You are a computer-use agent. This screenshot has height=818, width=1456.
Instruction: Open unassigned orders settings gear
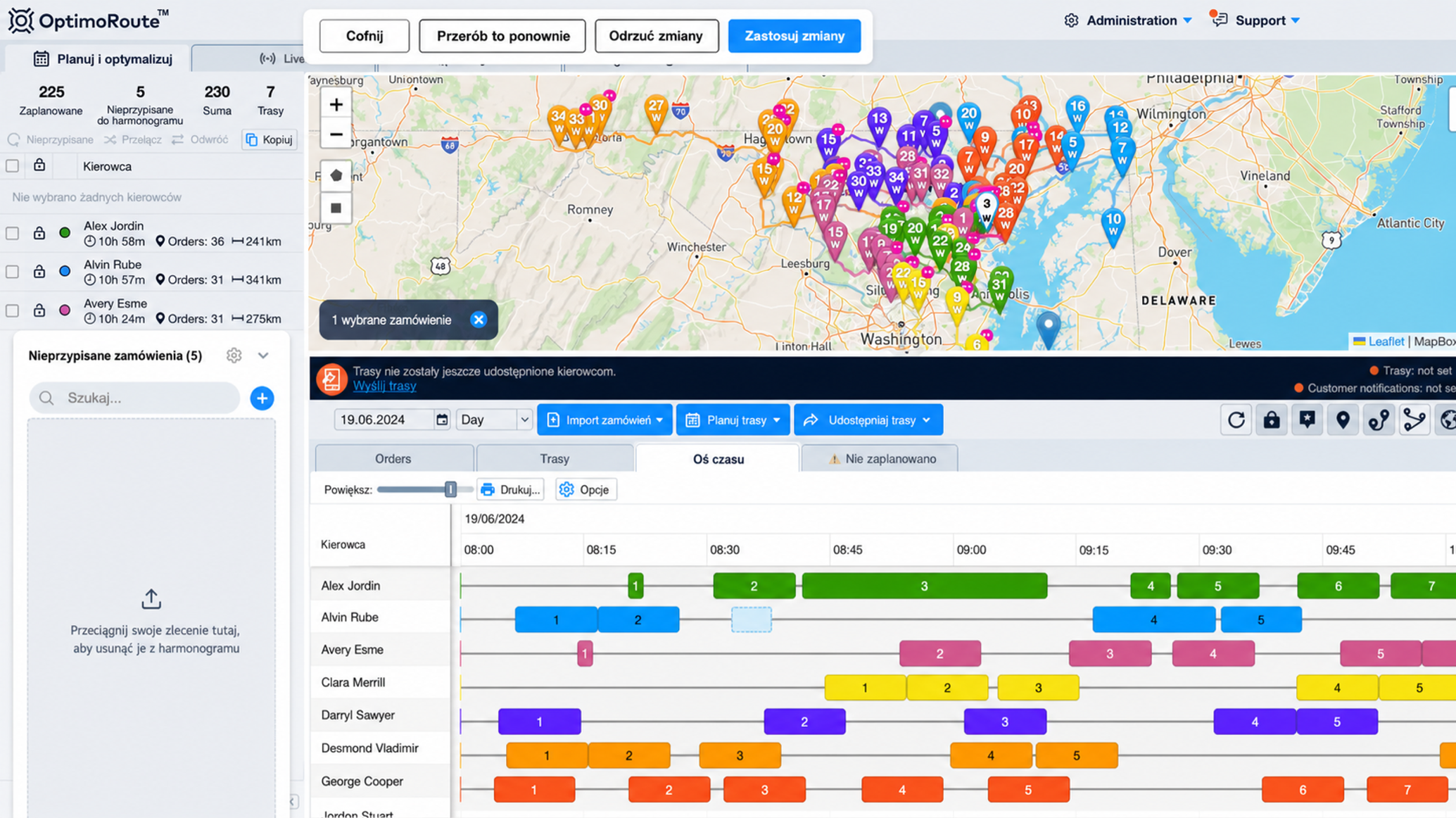pos(234,355)
